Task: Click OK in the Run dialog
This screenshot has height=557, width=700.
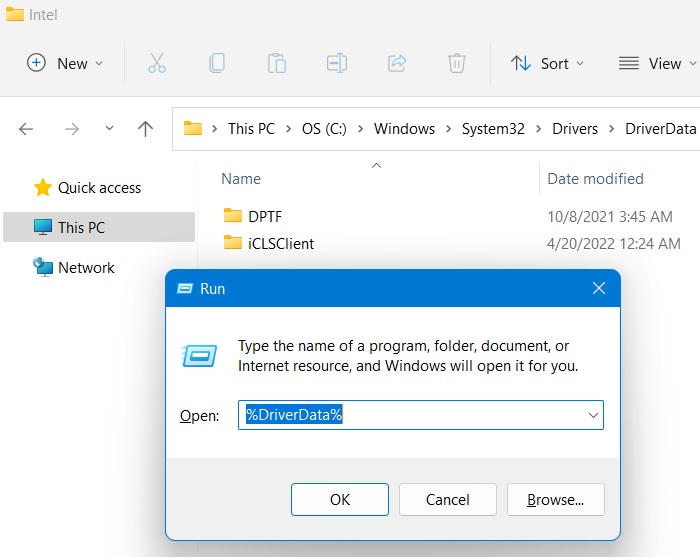Action: pos(340,499)
